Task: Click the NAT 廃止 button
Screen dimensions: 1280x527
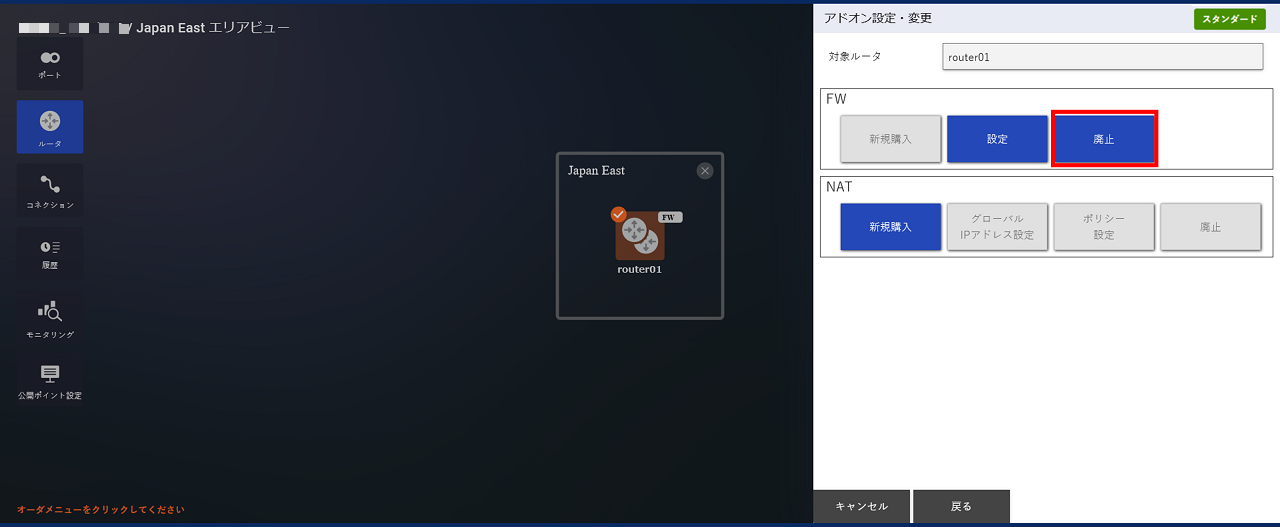Action: point(1210,227)
